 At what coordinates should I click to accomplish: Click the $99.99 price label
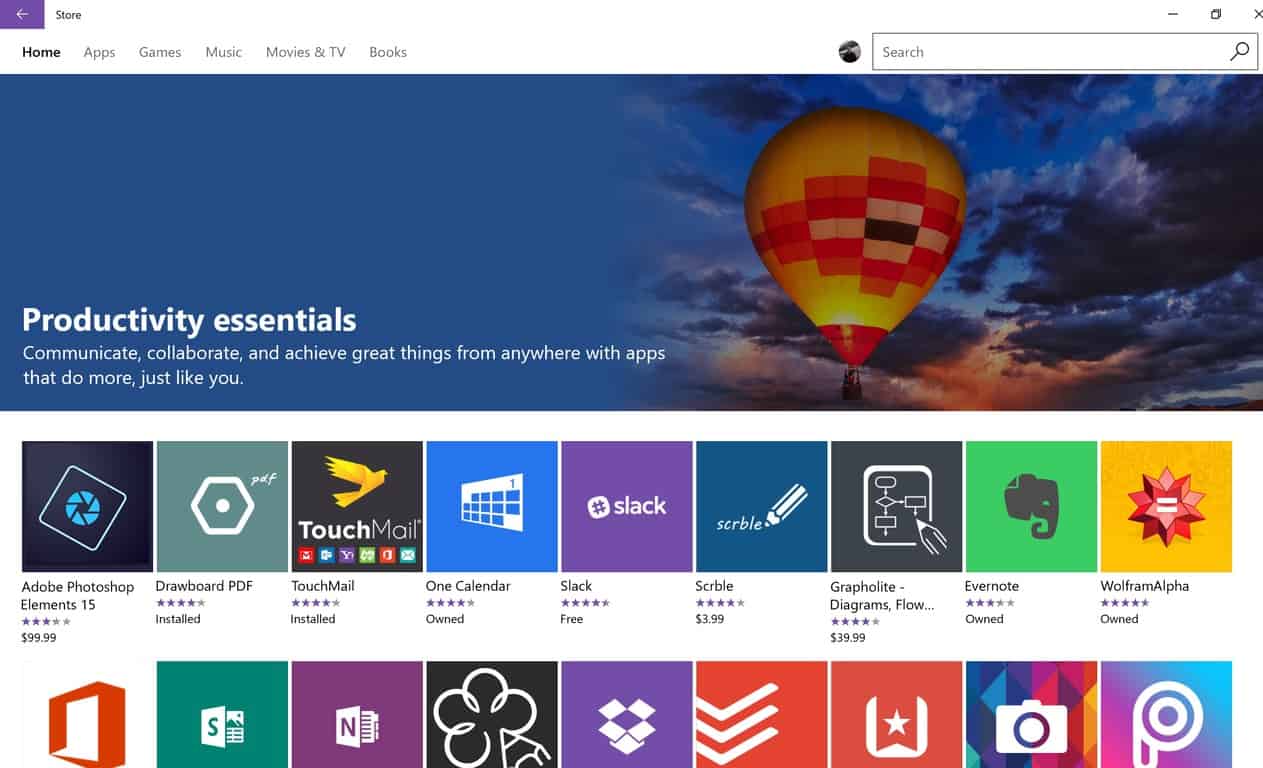coord(38,637)
